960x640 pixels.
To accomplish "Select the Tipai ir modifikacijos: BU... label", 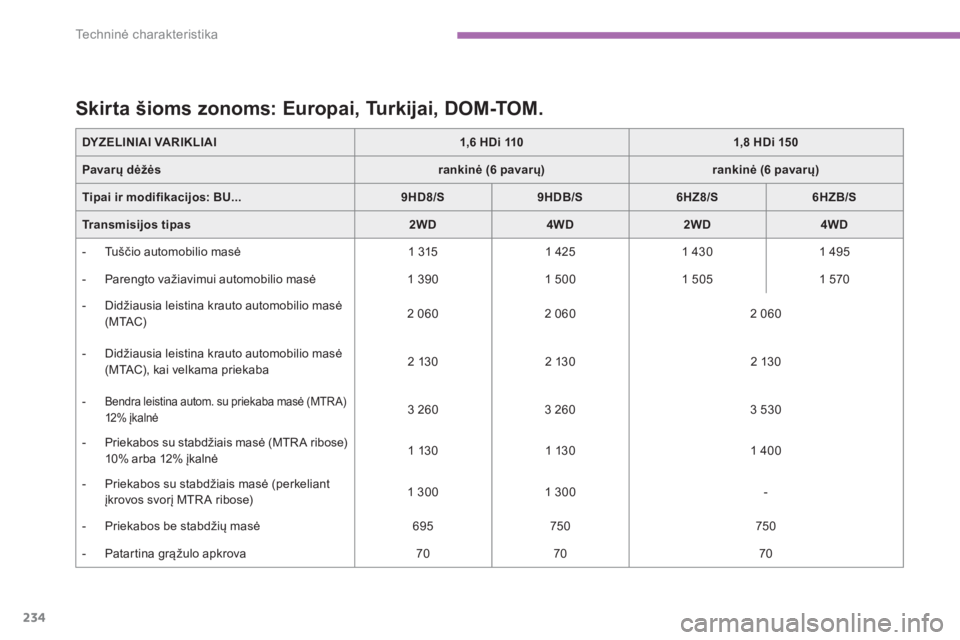I will [162, 197].
